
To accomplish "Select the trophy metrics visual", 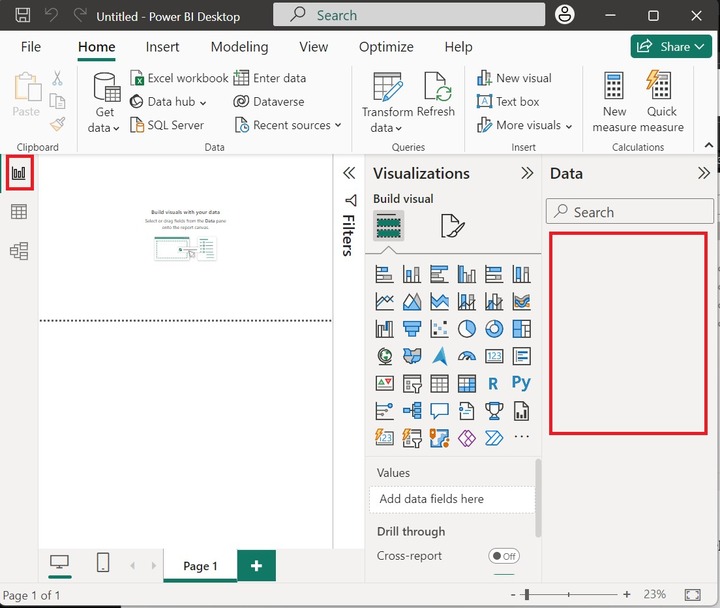I will click(x=494, y=411).
